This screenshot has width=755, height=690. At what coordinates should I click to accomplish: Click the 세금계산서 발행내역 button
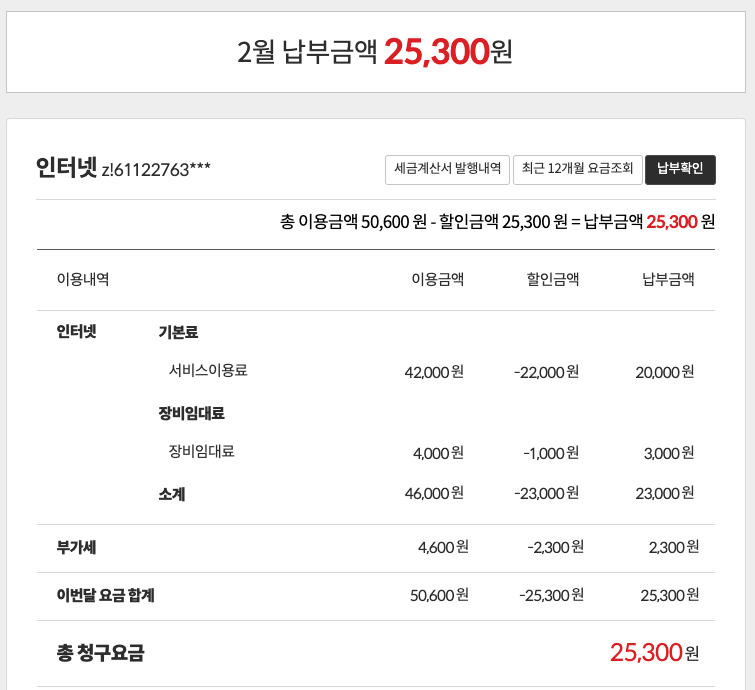tap(448, 169)
